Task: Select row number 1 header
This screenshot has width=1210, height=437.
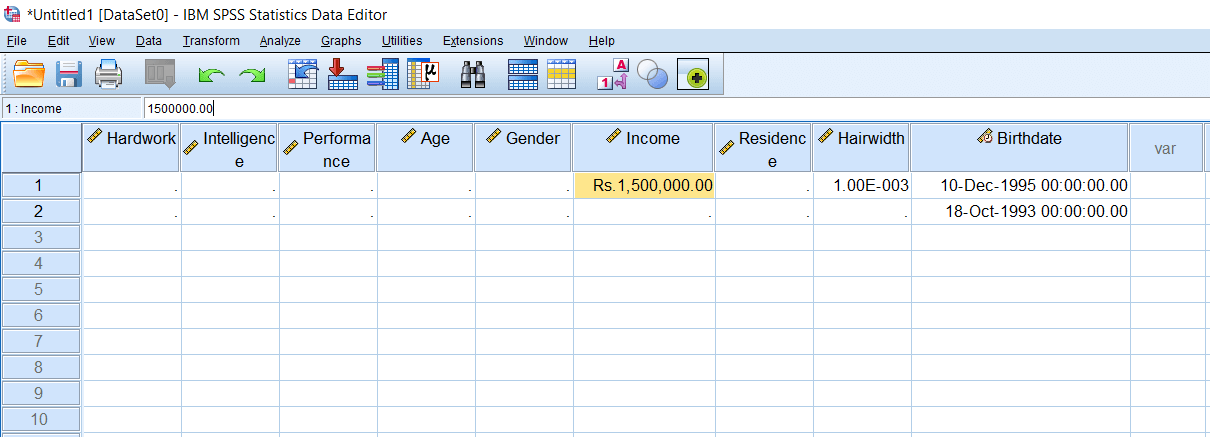Action: (x=40, y=185)
